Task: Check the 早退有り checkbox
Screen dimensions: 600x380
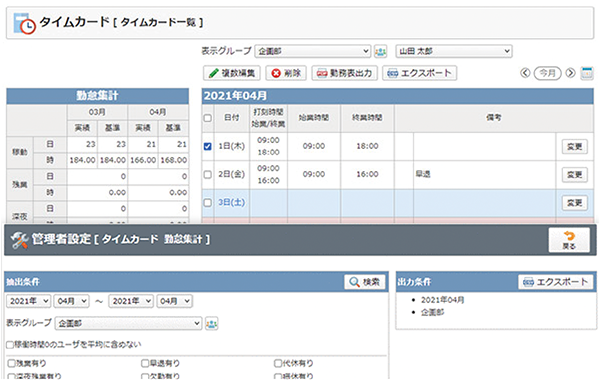Action: 145,363
